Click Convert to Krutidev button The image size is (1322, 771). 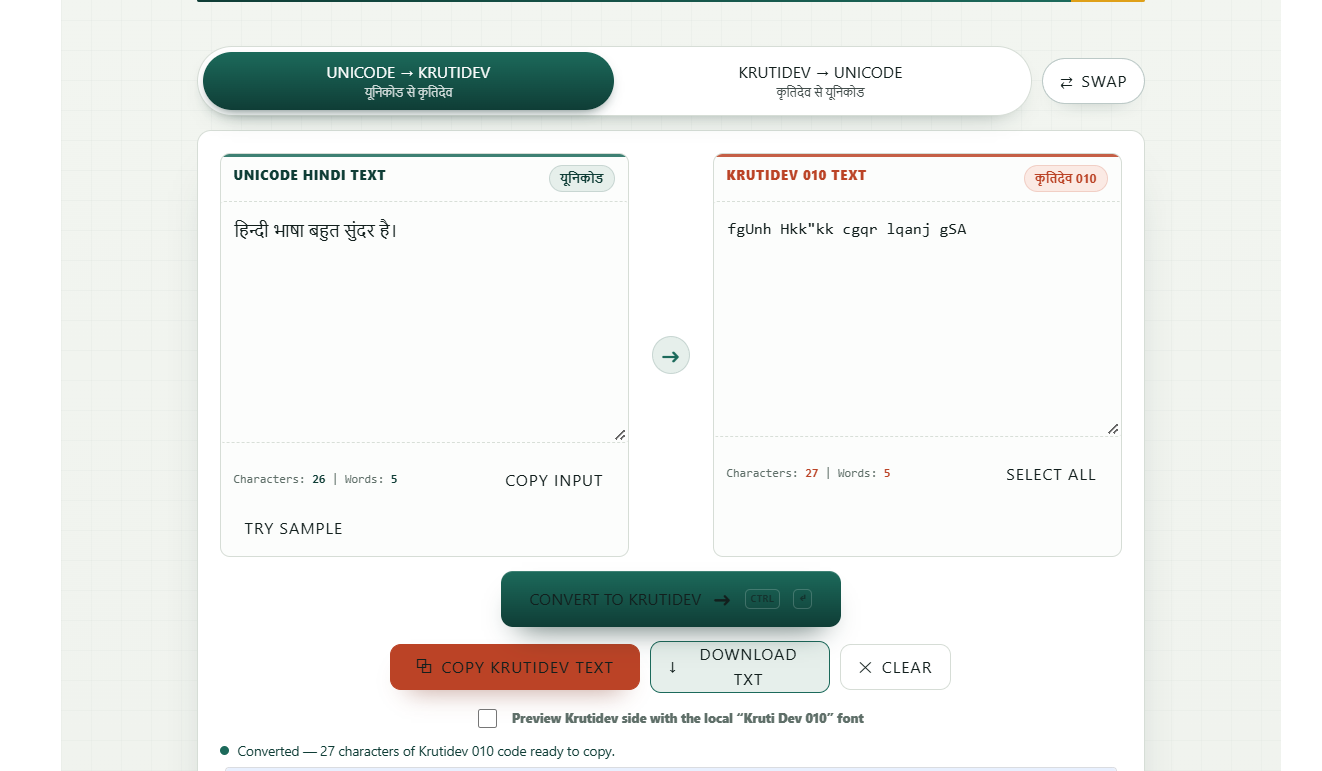click(671, 599)
